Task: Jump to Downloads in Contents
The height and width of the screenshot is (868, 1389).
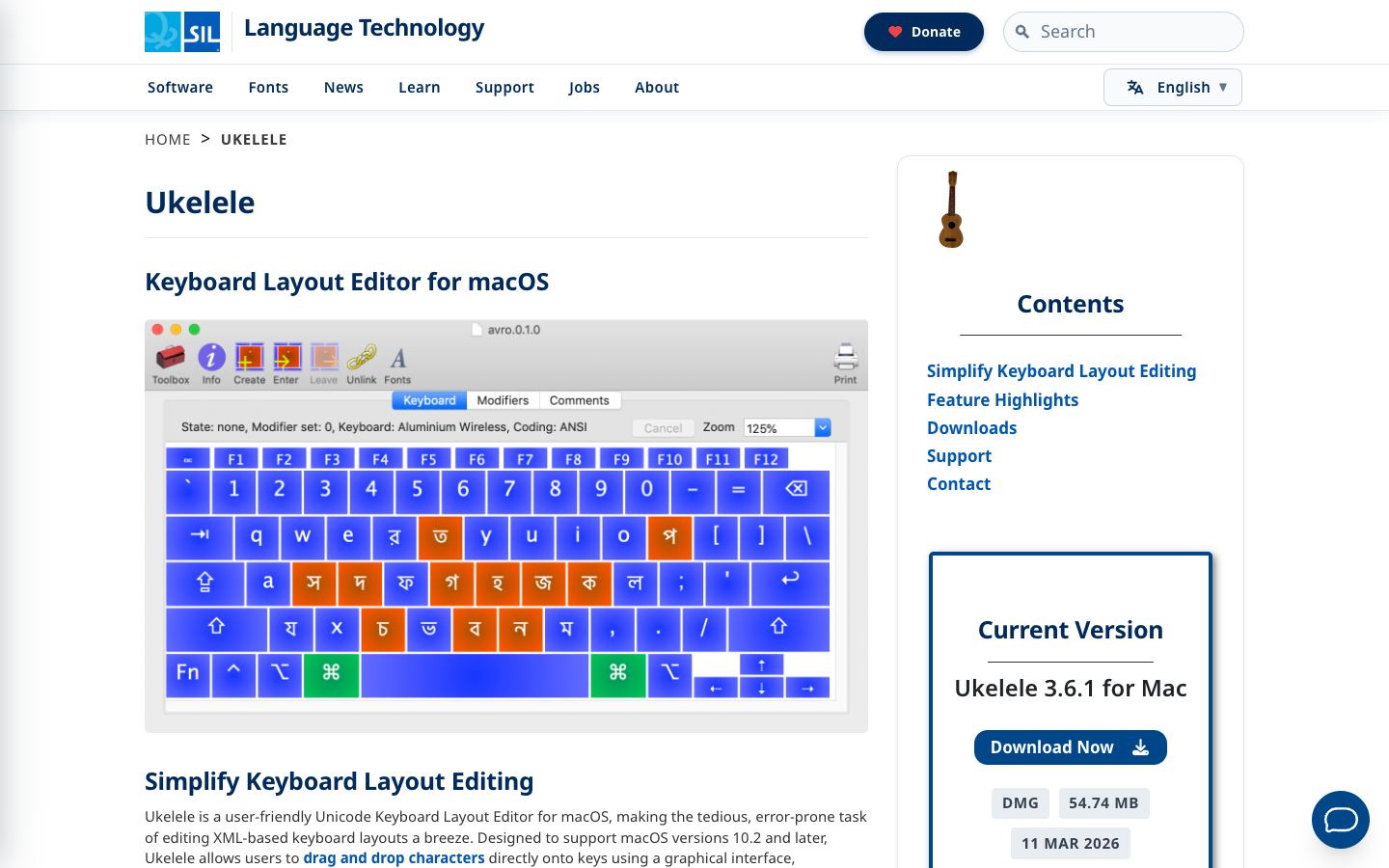Action: click(x=971, y=428)
